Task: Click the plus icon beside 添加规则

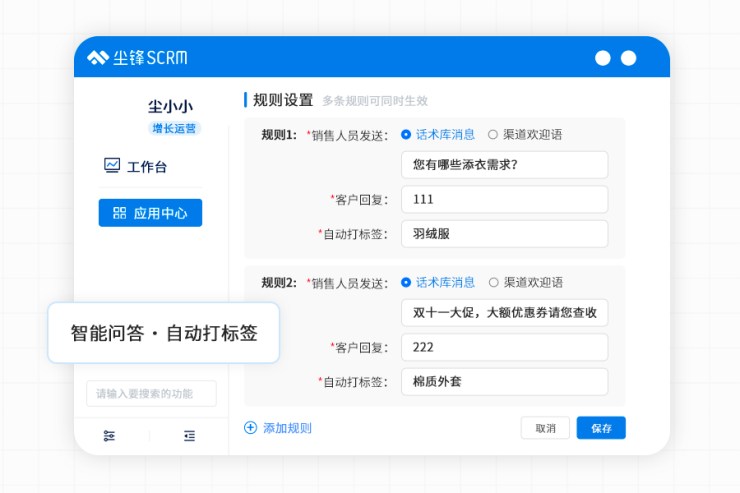Action: pyautogui.click(x=251, y=428)
